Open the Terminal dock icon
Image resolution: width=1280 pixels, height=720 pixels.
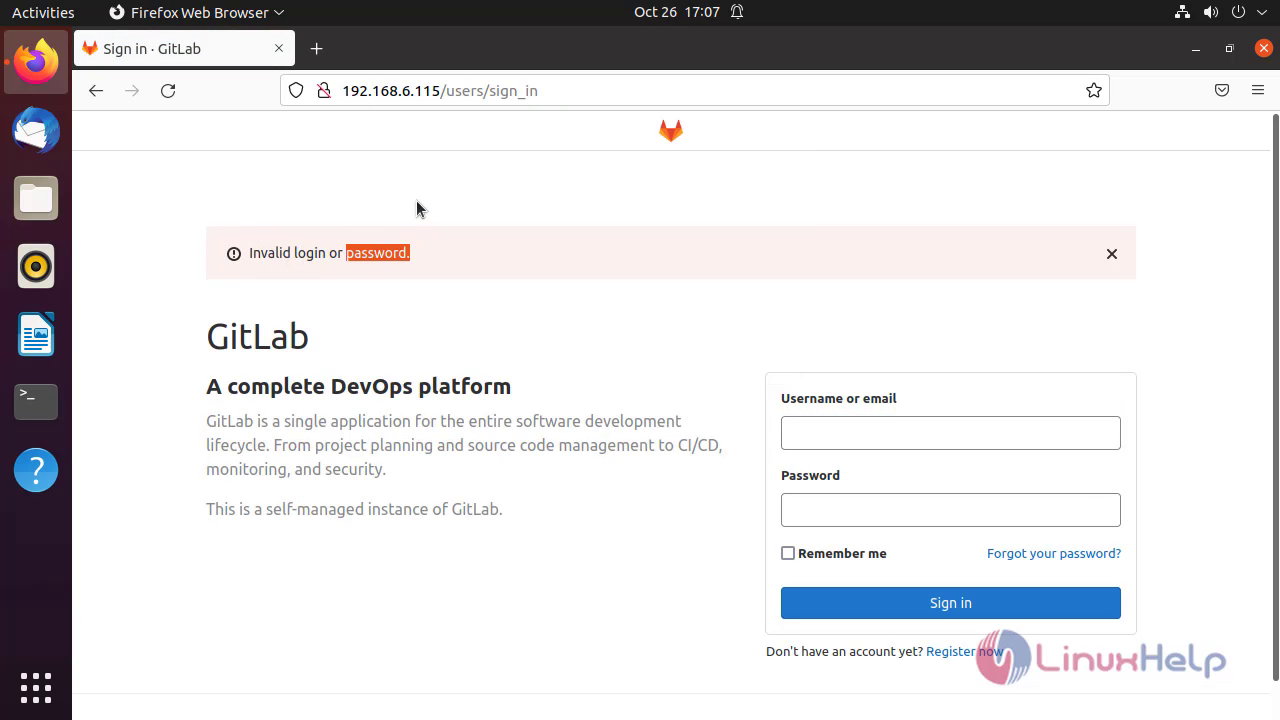pos(36,402)
